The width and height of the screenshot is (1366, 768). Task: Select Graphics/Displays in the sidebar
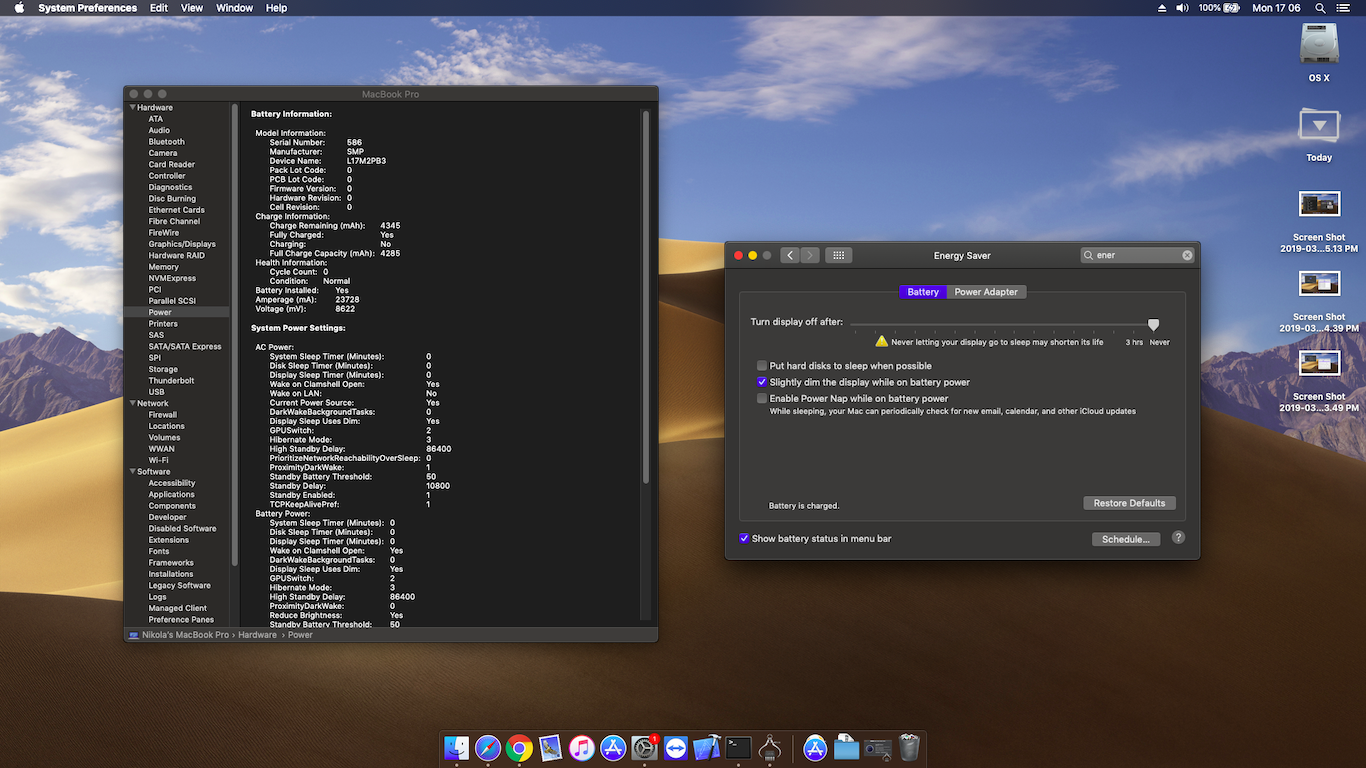click(182, 244)
